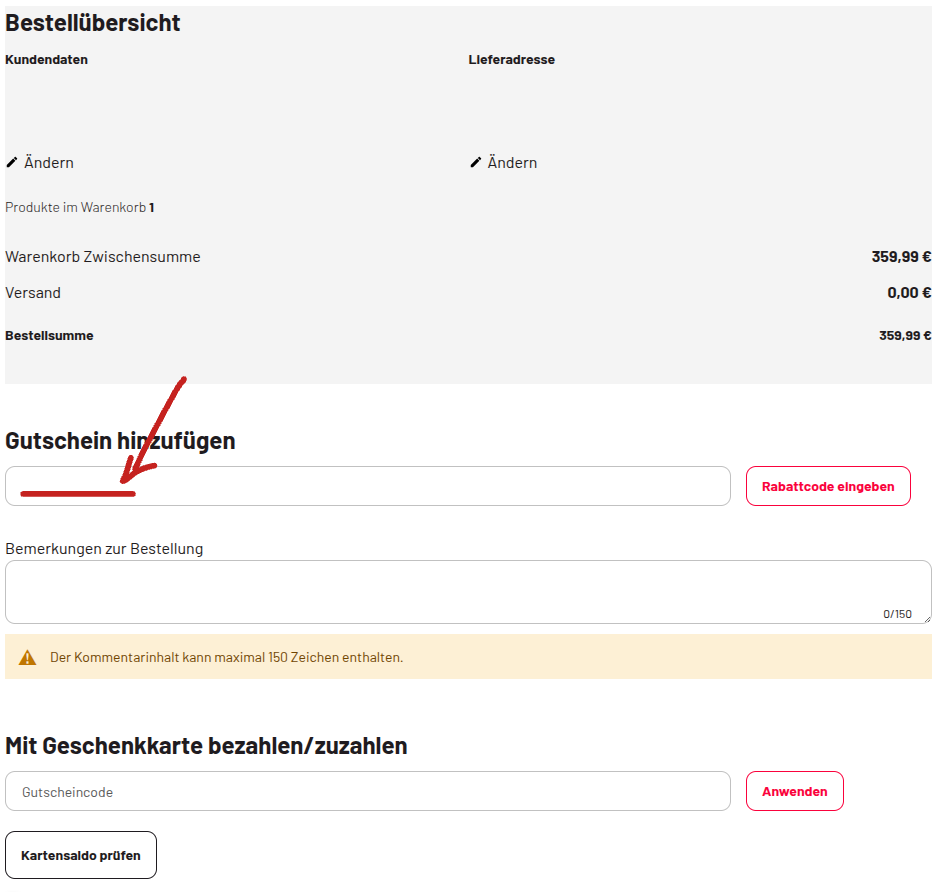Click the Produkte im Warenkorb label

coord(76,208)
